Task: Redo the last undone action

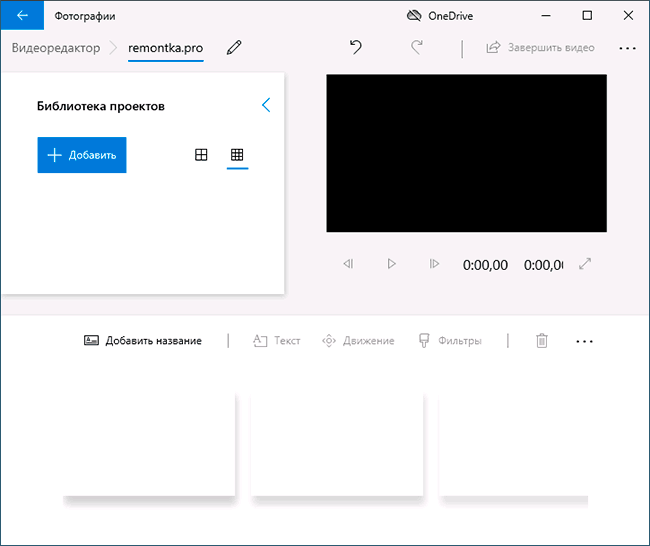Action: [417, 47]
